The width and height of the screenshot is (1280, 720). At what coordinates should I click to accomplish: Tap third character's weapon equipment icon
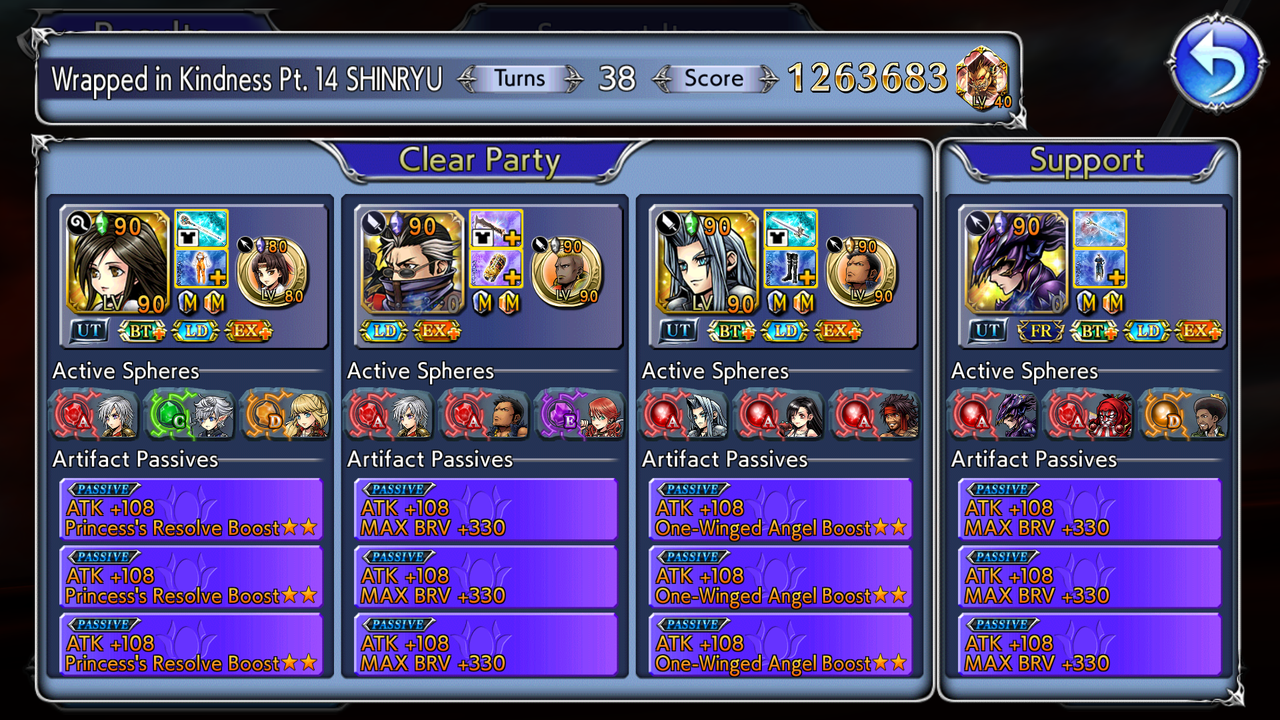click(x=790, y=228)
